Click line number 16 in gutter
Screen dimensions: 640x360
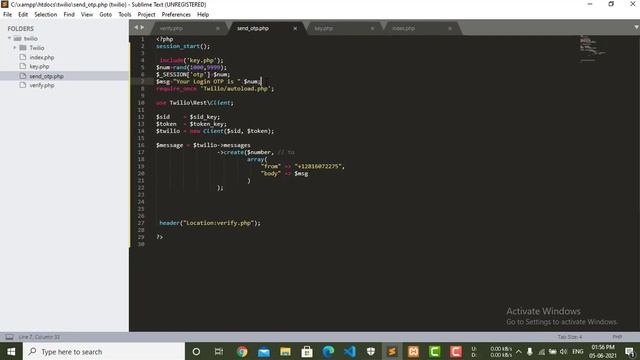tap(141, 145)
